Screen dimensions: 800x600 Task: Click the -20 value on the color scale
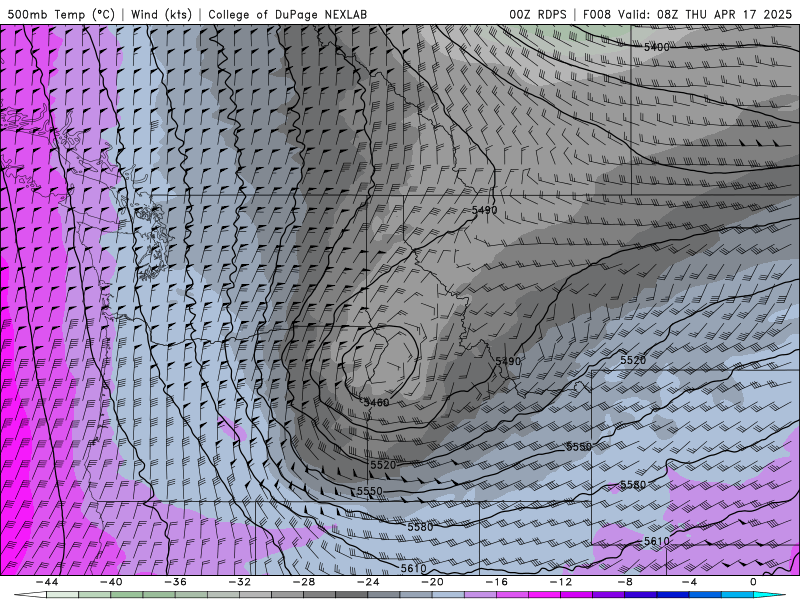tap(432, 582)
